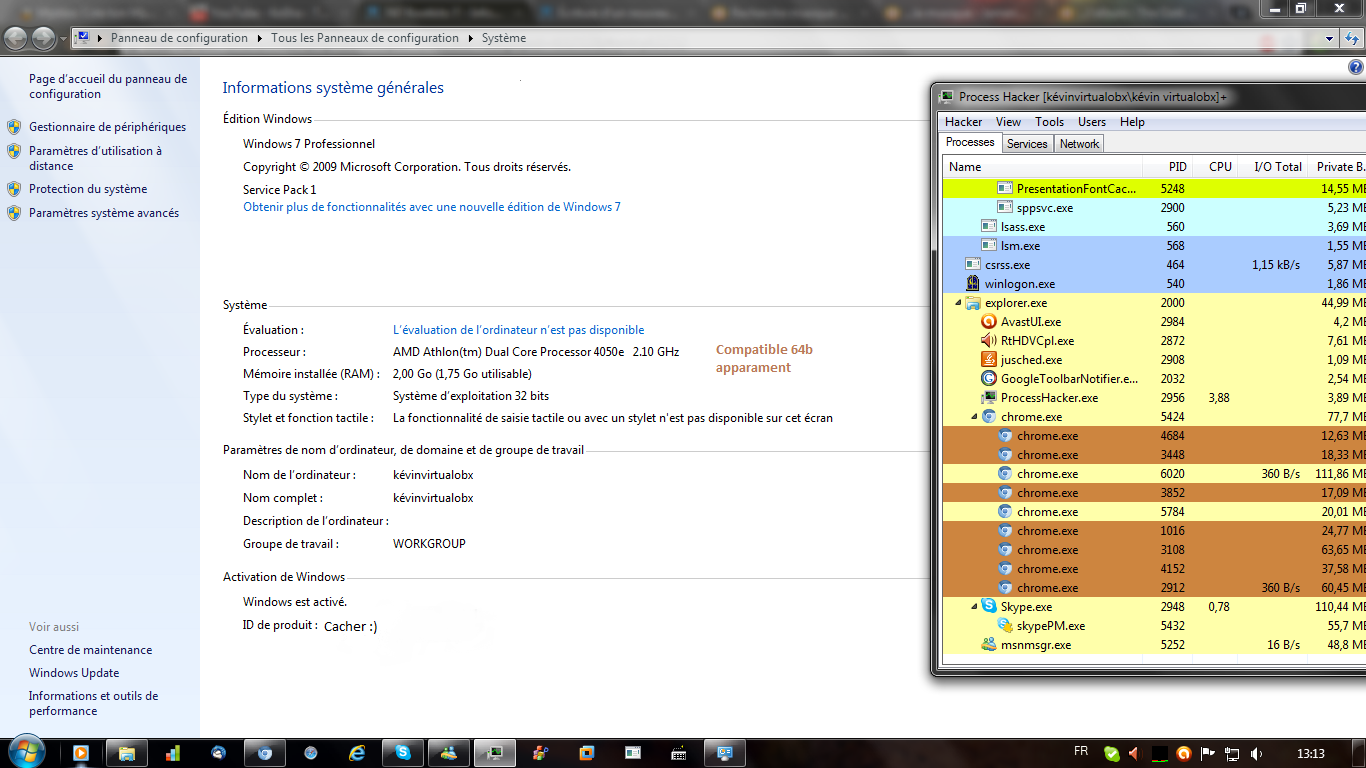Launch Windows Media Player from taskbar
Image resolution: width=1366 pixels, height=768 pixels.
tap(81, 753)
